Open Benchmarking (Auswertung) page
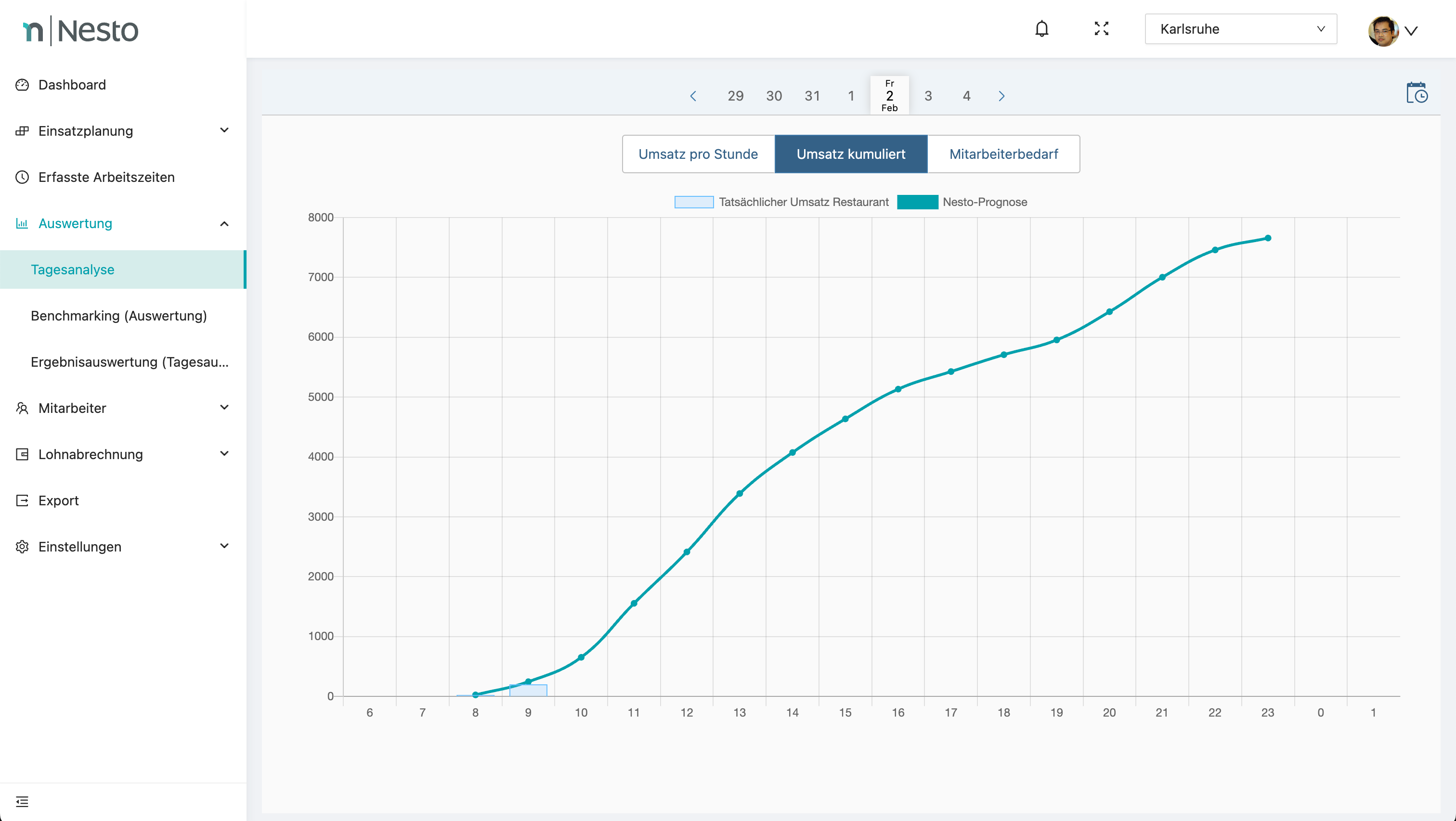 (x=119, y=316)
